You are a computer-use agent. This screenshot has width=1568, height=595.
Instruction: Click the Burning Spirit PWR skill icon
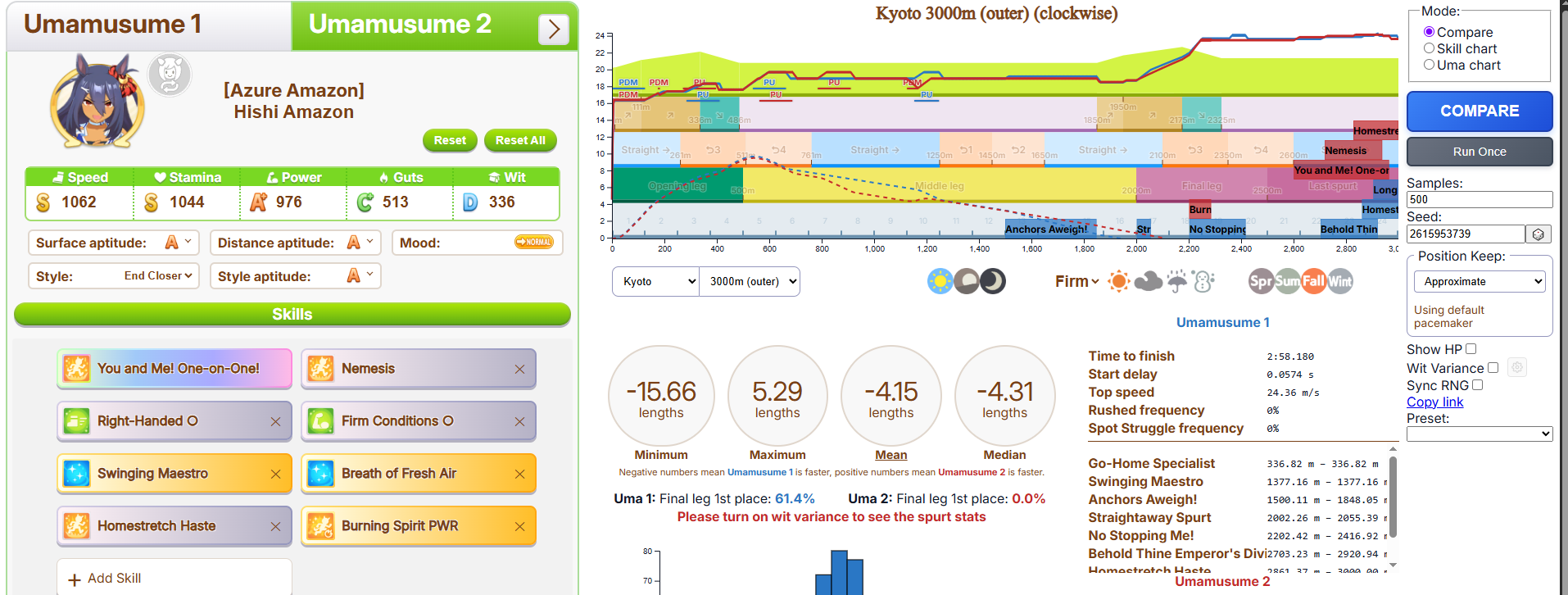pos(321,526)
